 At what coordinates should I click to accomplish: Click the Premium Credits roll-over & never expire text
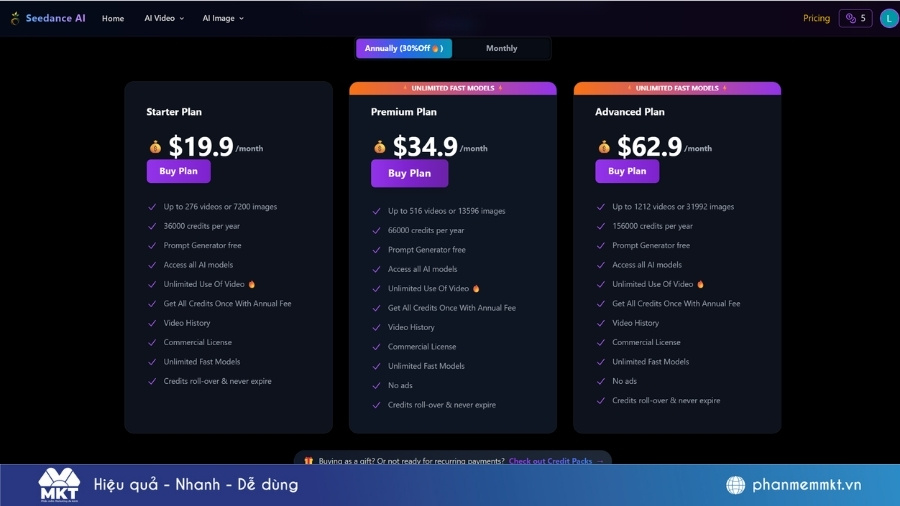click(442, 405)
